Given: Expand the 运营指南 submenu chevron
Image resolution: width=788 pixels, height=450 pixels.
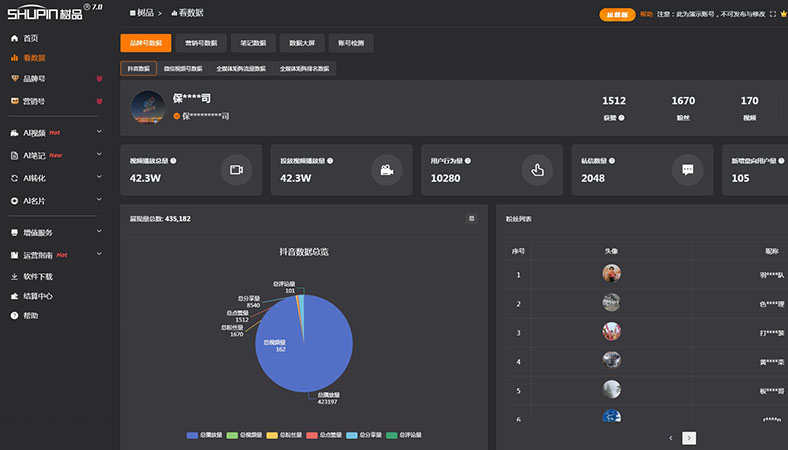Looking at the screenshot, I should (99, 254).
